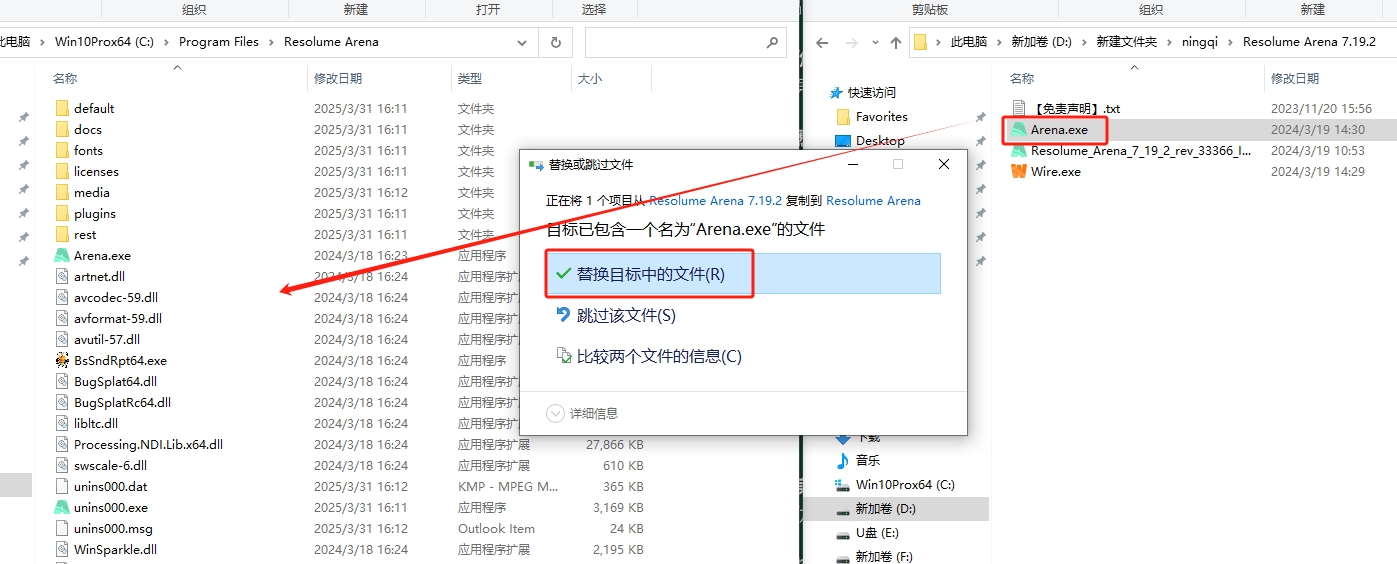Click the BsSndRpt64.exe bee icon
Image resolution: width=1397 pixels, height=564 pixels.
click(61, 360)
